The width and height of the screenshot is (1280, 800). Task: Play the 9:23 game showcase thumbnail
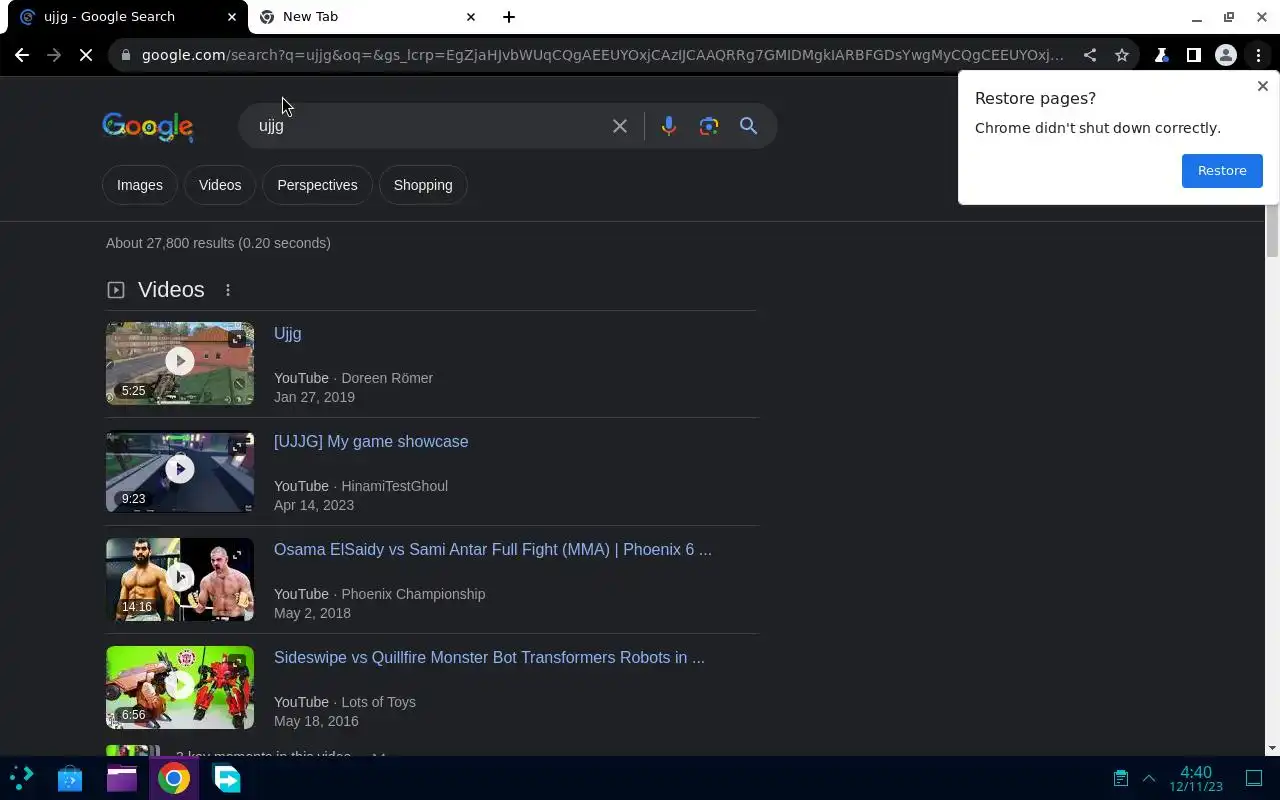(x=180, y=471)
